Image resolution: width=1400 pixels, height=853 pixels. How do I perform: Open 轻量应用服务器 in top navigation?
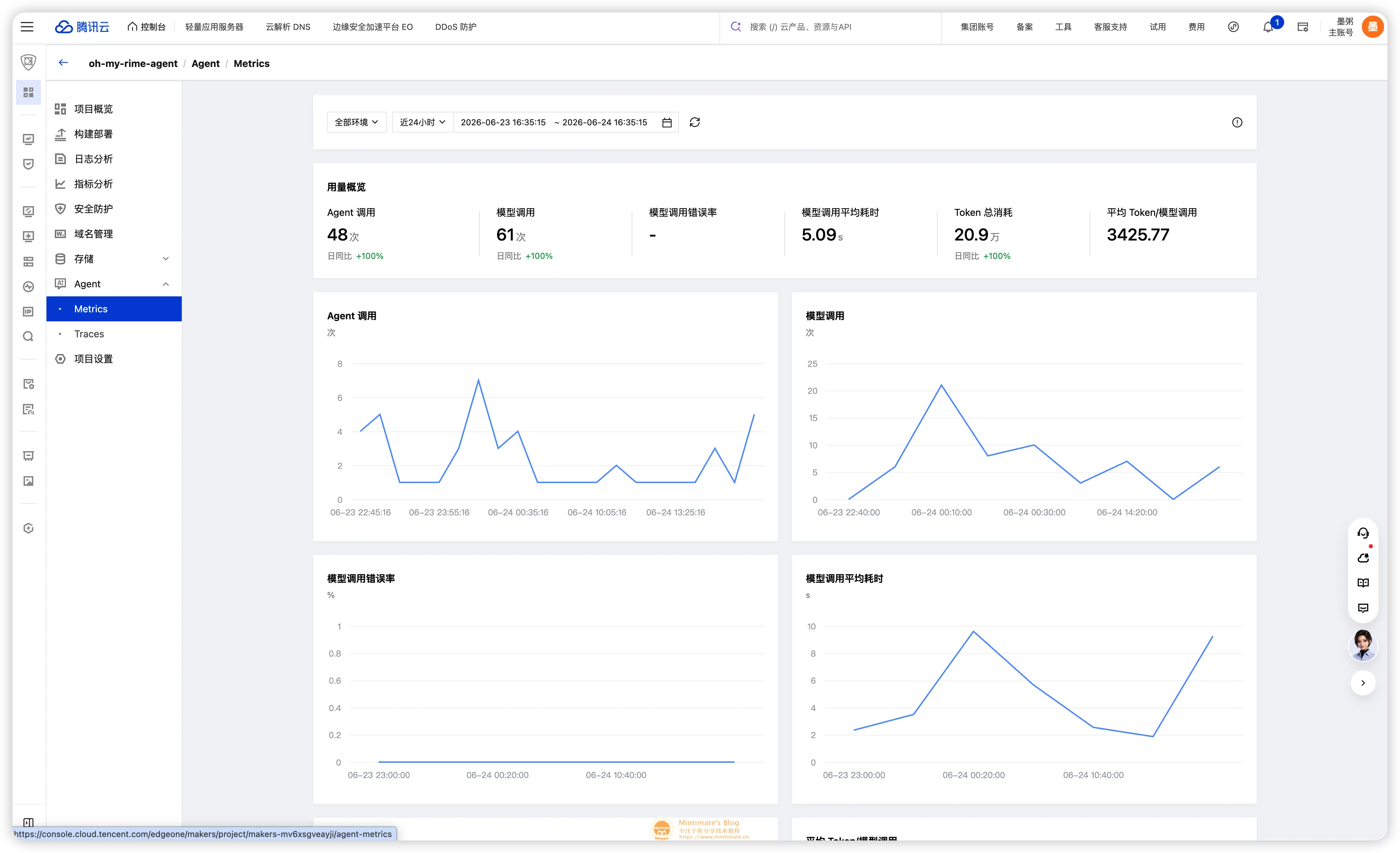click(214, 27)
